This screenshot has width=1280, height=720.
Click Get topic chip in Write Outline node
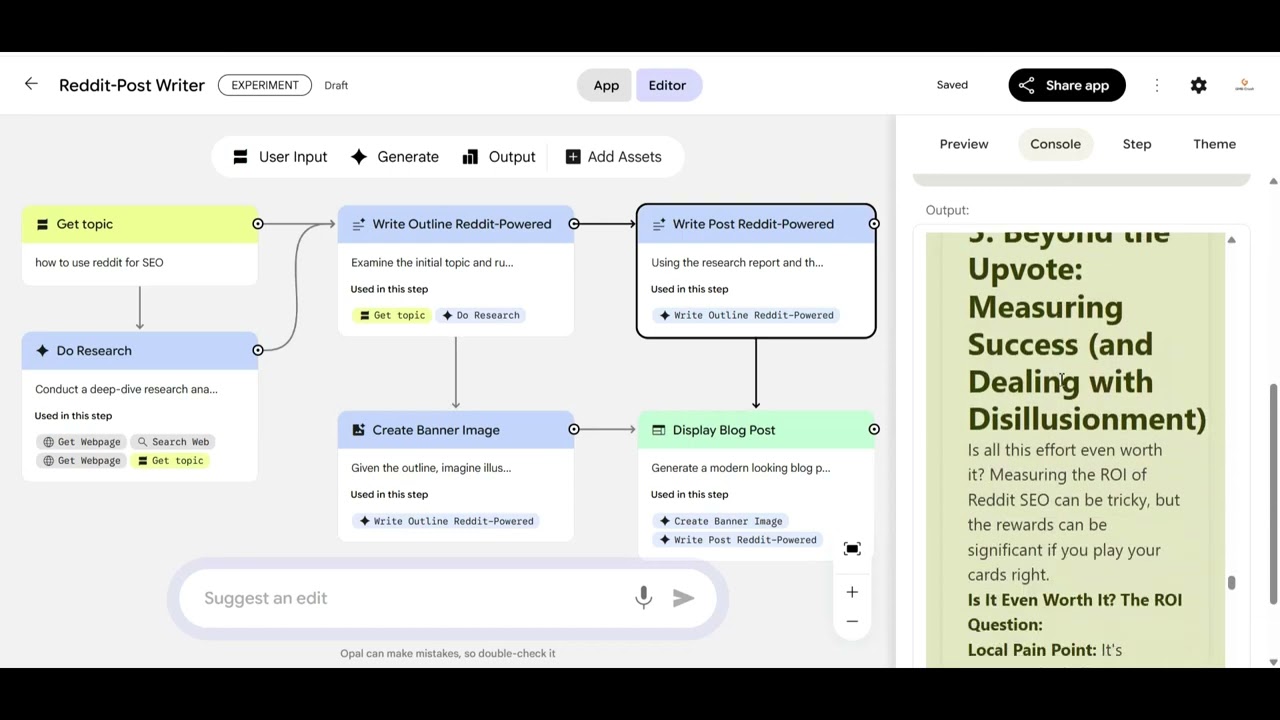(x=392, y=315)
